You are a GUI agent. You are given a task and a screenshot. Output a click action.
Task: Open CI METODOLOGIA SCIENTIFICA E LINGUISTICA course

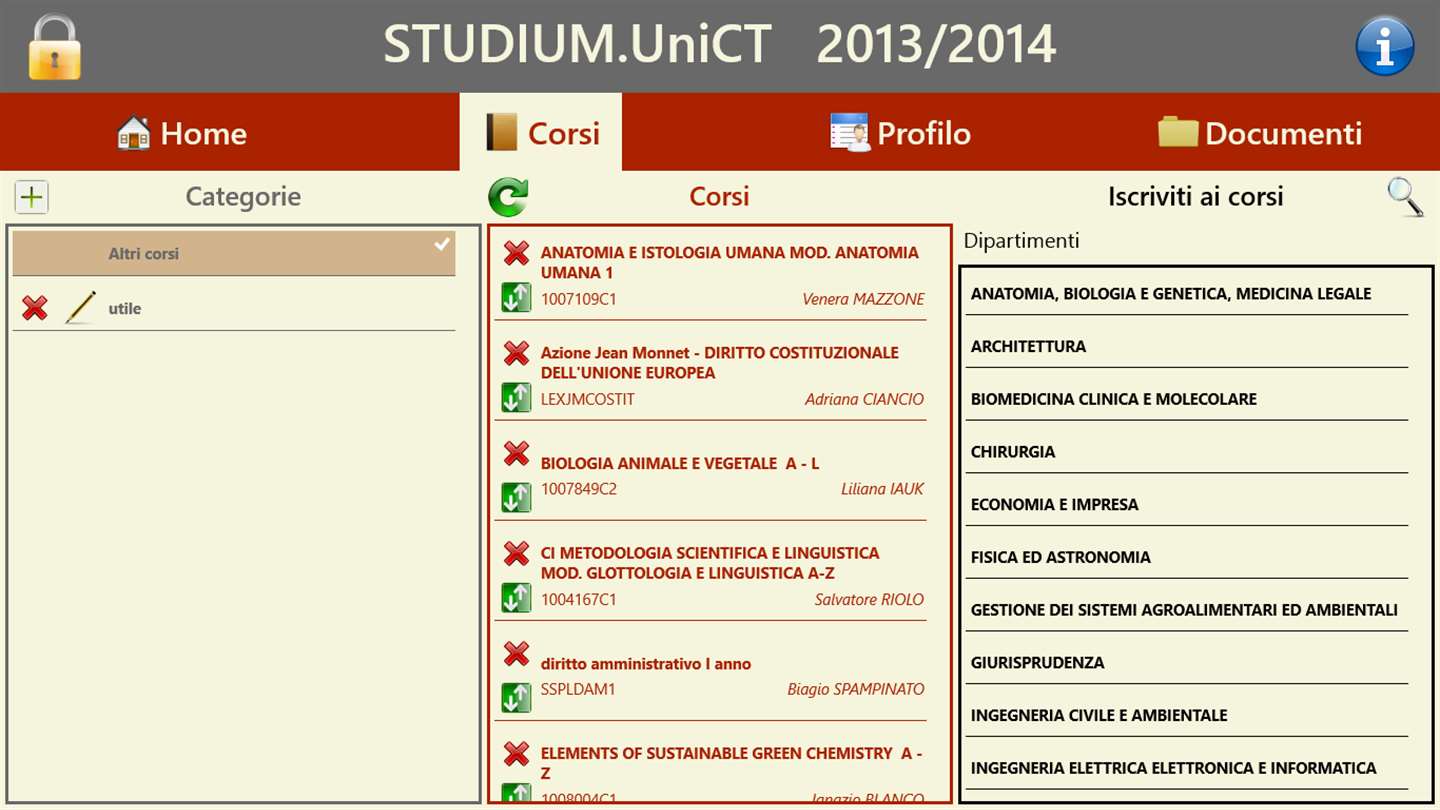(x=710, y=563)
